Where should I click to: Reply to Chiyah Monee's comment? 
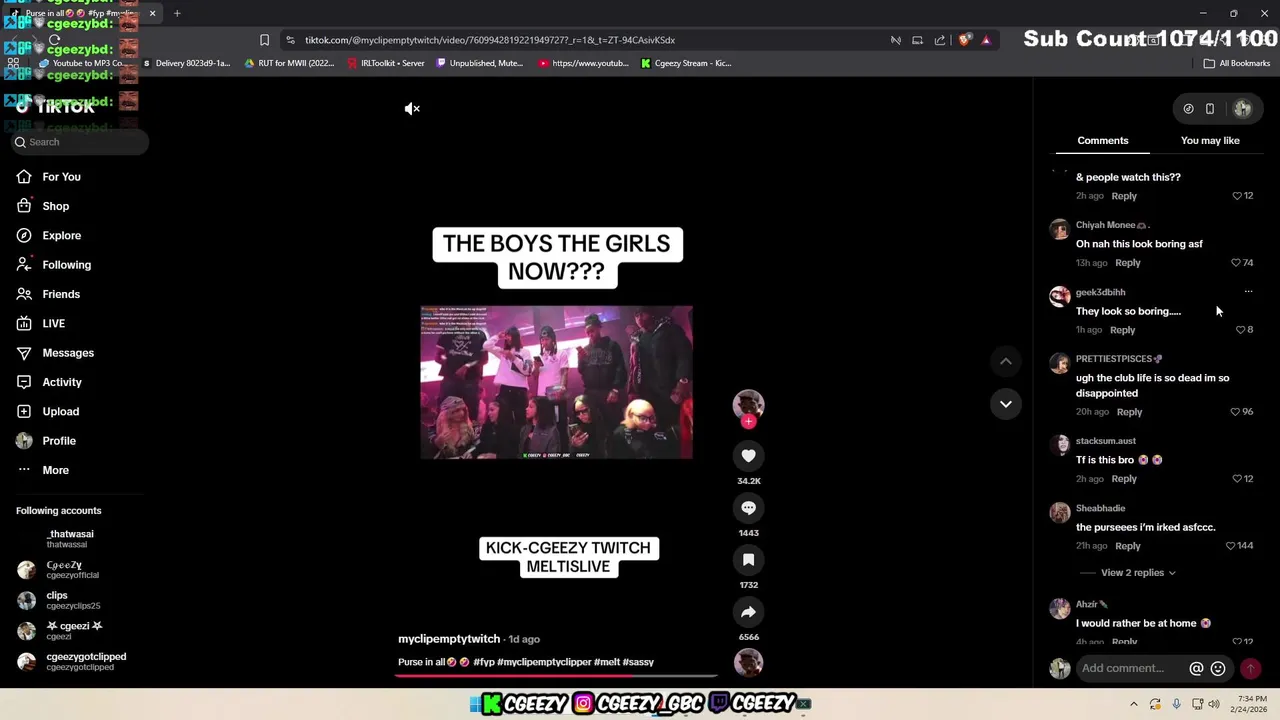click(x=1127, y=263)
